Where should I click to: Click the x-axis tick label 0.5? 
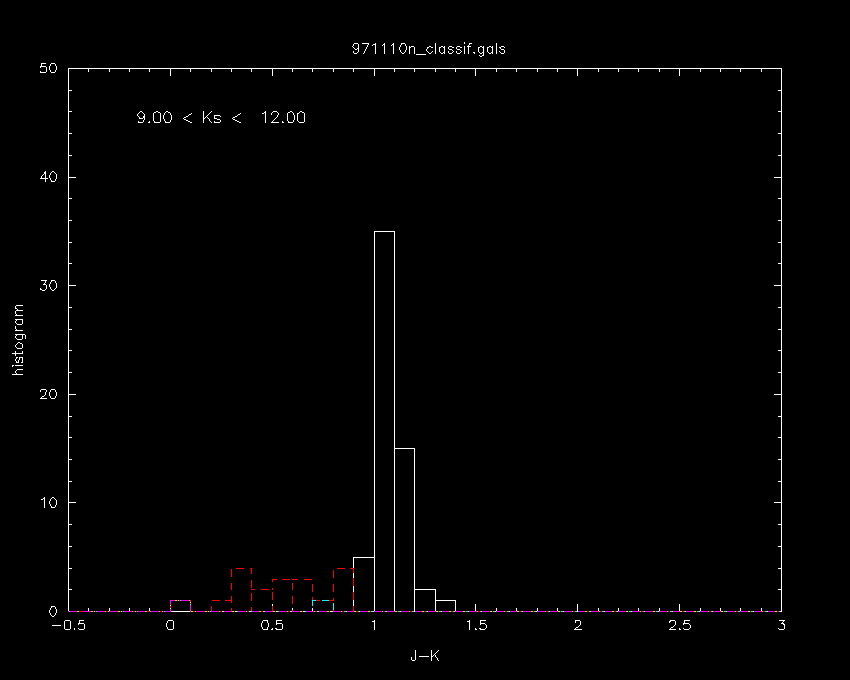click(272, 625)
